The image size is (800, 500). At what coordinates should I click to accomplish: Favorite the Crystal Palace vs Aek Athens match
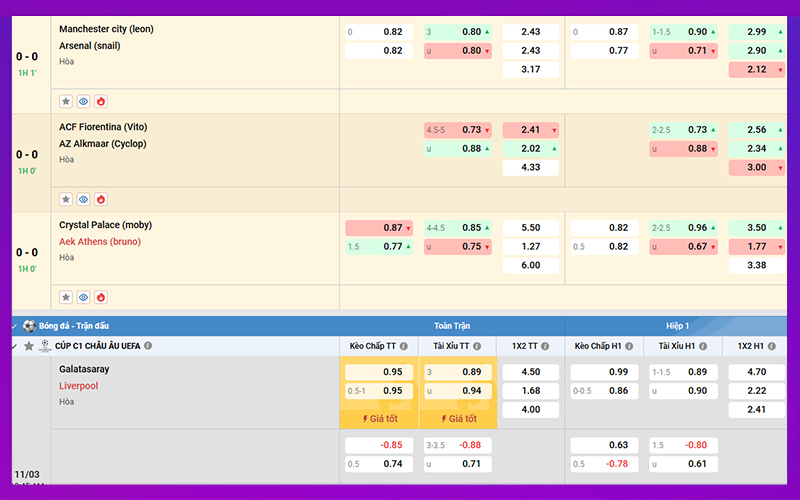coord(66,297)
